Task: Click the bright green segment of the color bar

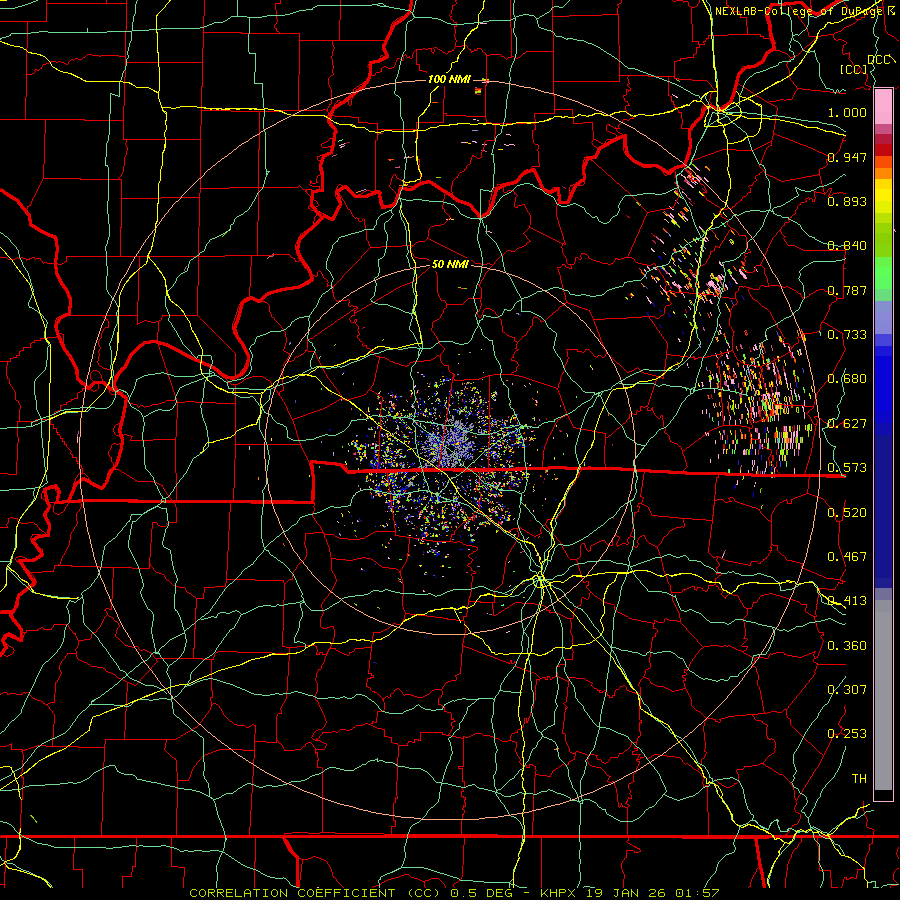Action: pos(883,273)
